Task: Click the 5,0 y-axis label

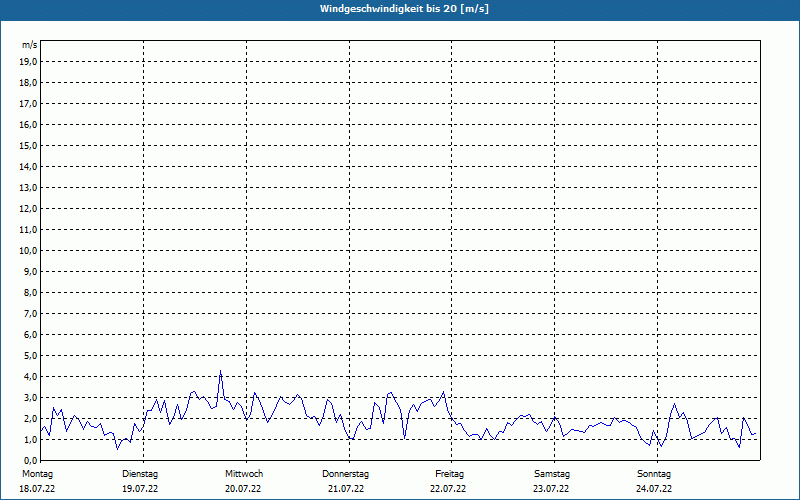Action: 32,356
